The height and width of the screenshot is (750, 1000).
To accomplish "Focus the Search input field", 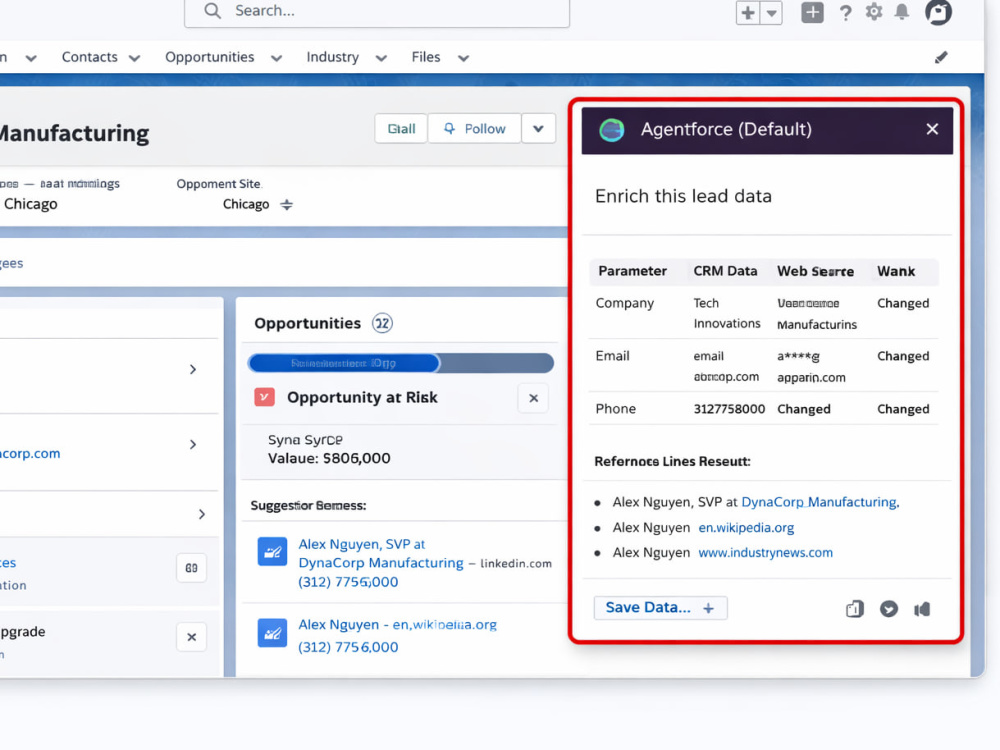I will [377, 11].
